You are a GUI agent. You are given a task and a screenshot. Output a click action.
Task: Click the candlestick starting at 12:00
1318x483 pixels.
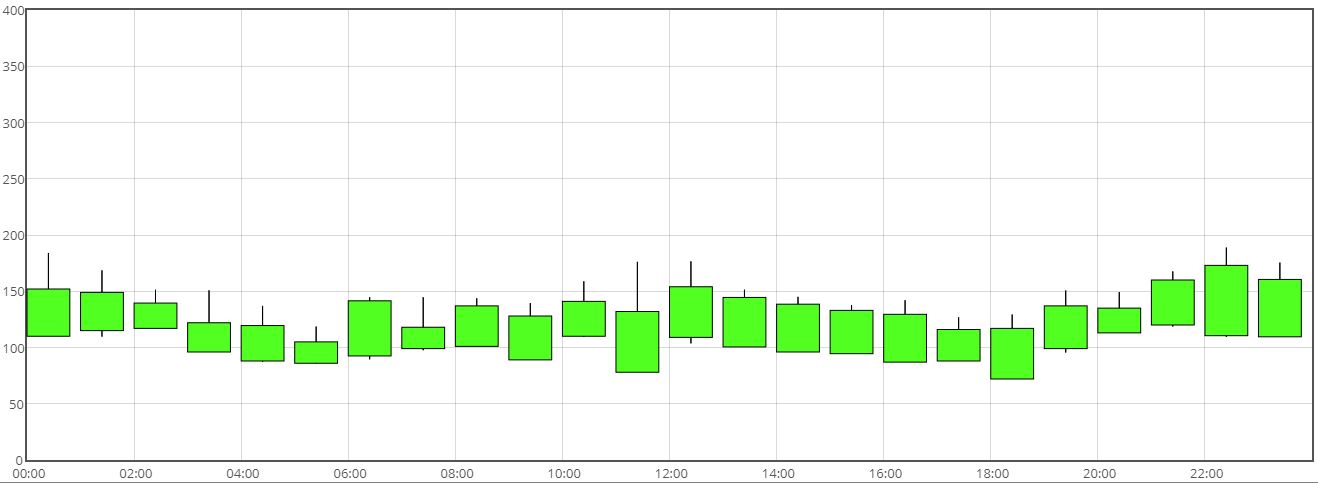(690, 312)
